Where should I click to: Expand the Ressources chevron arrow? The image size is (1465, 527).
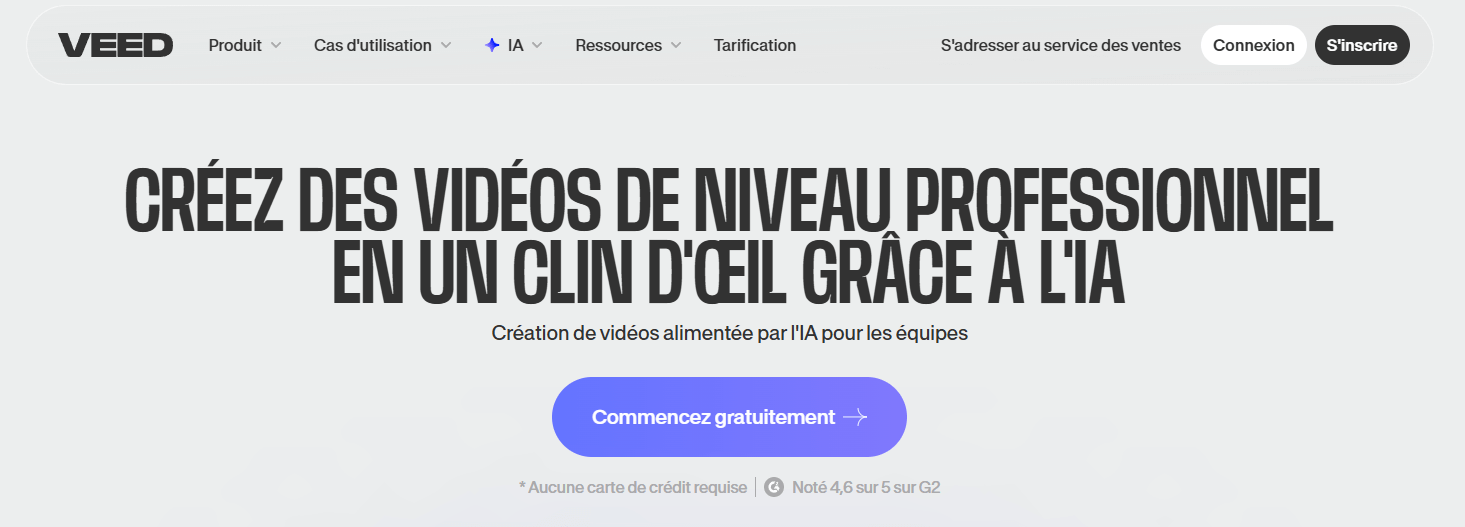(x=676, y=45)
